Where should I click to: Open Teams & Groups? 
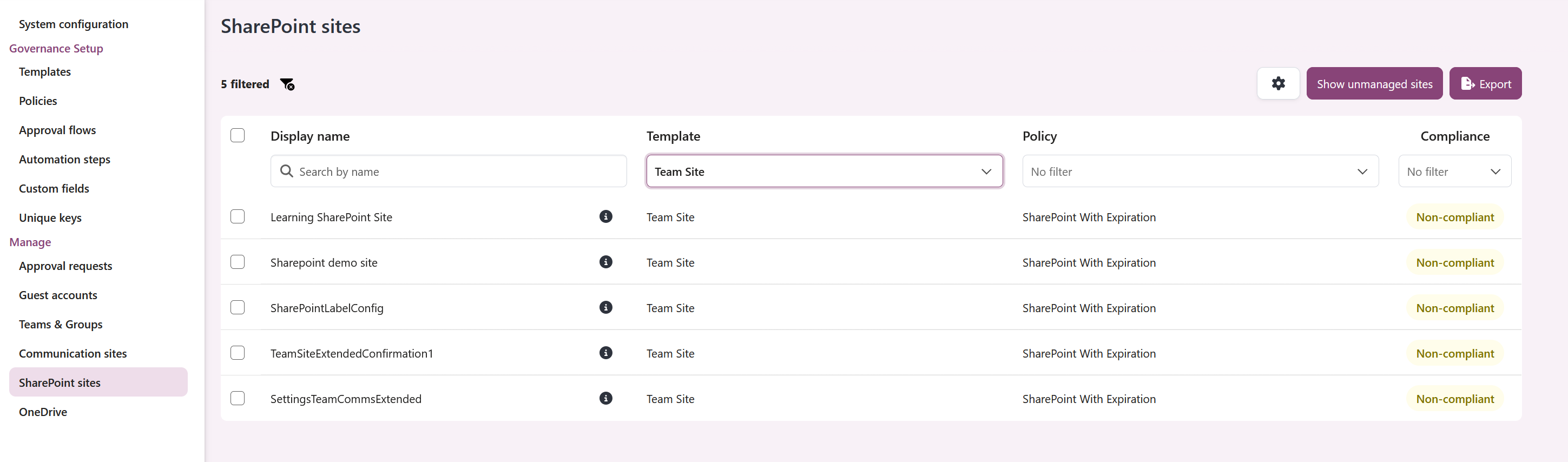click(x=61, y=325)
